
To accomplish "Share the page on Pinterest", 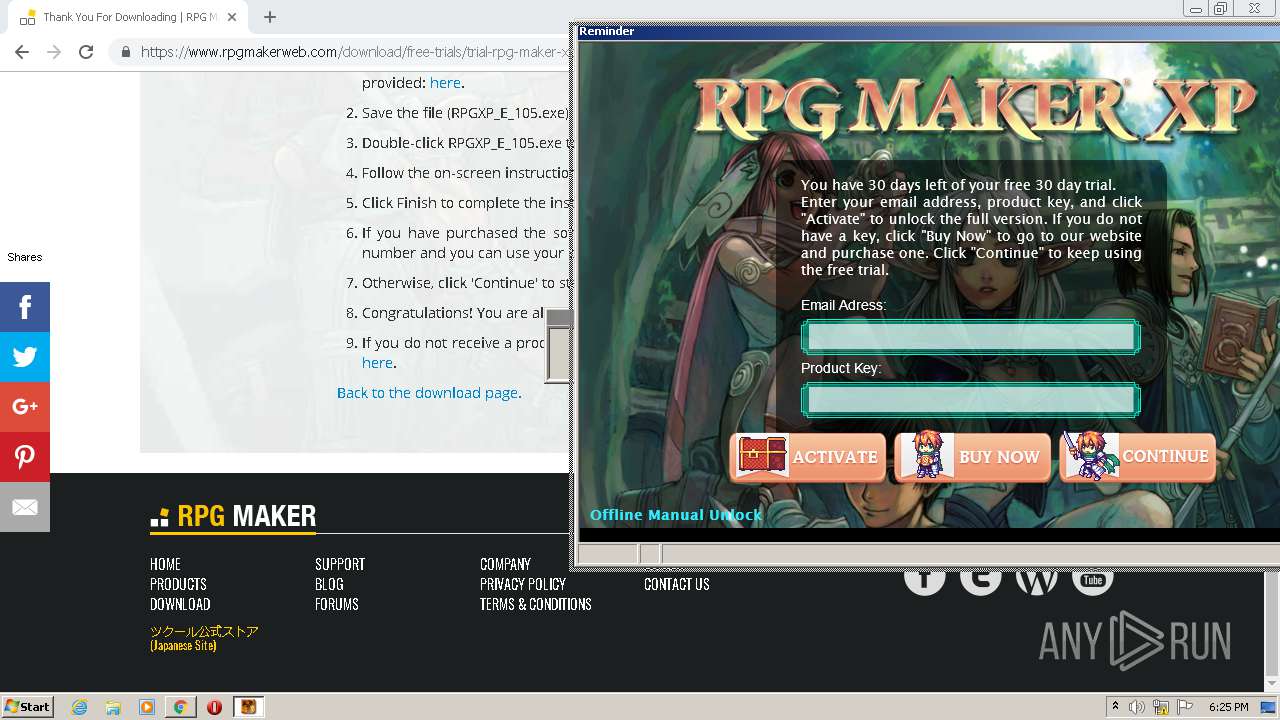I will point(25,457).
